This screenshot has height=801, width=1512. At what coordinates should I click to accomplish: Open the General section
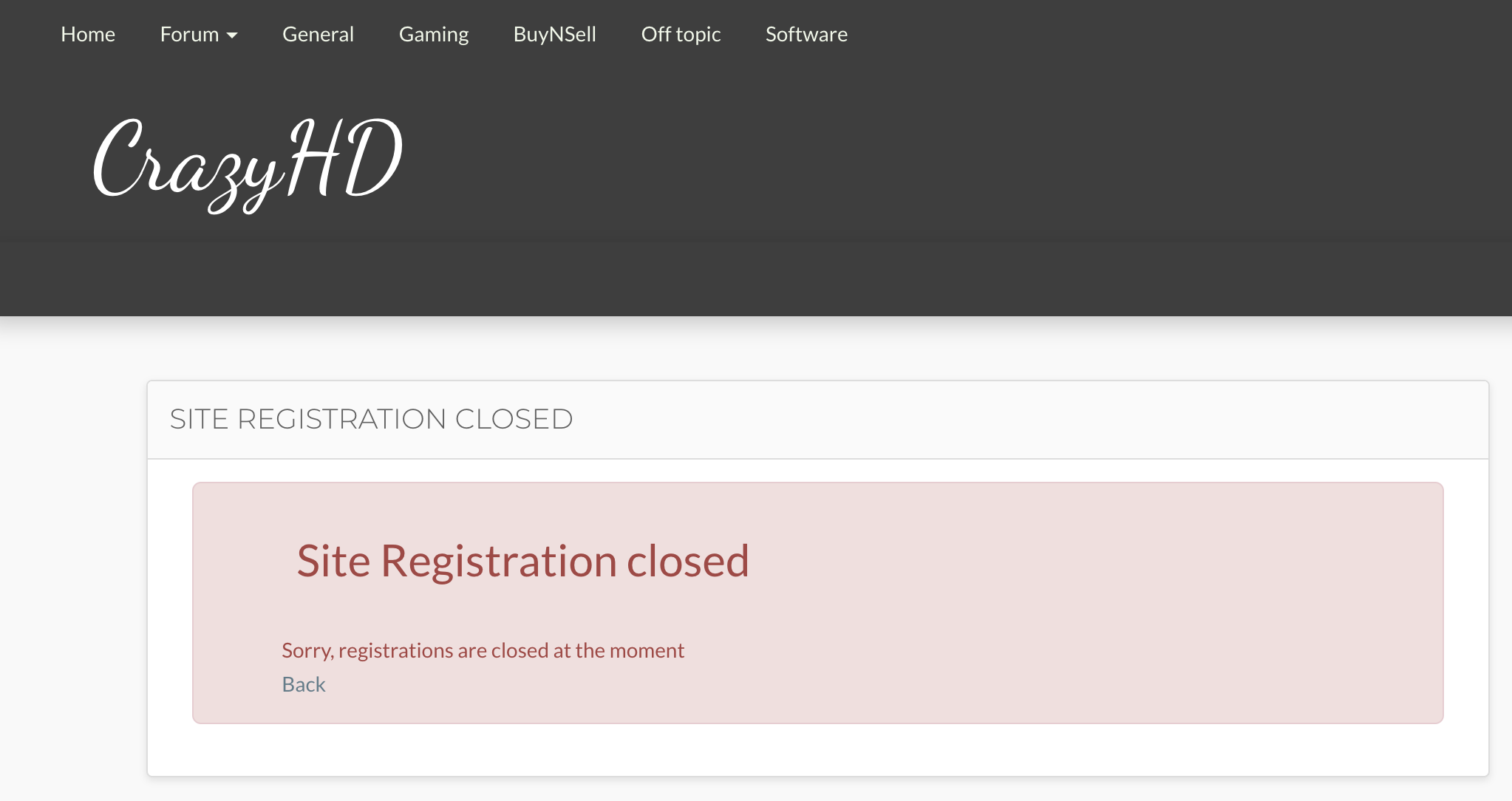[318, 34]
